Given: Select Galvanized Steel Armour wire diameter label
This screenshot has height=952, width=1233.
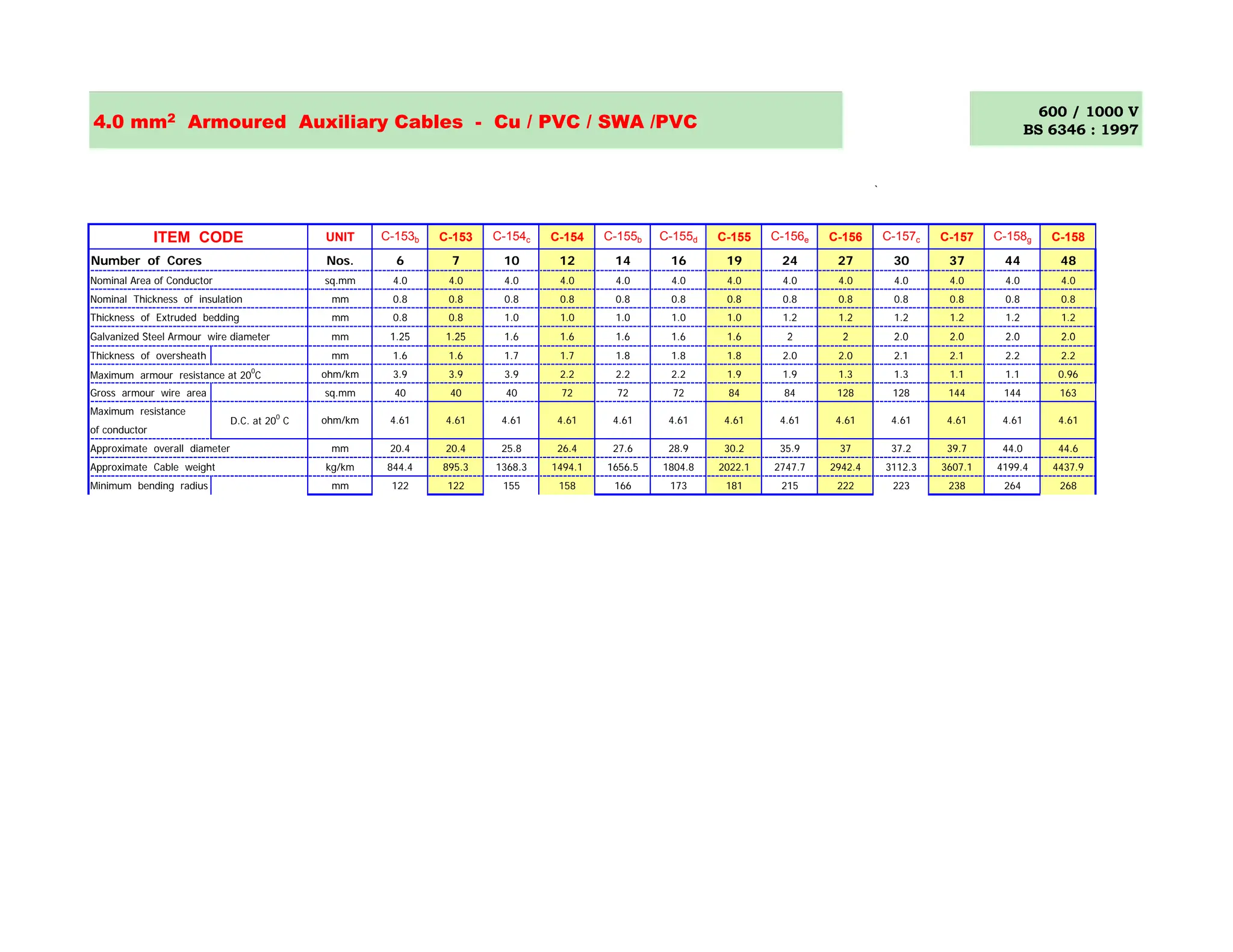Looking at the screenshot, I should tap(180, 336).
